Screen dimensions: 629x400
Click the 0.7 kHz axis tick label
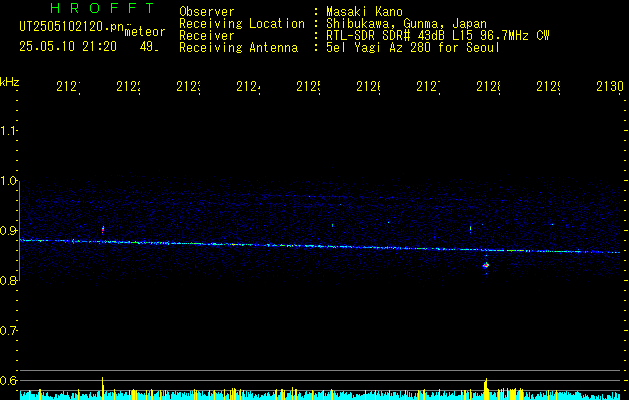click(8, 331)
